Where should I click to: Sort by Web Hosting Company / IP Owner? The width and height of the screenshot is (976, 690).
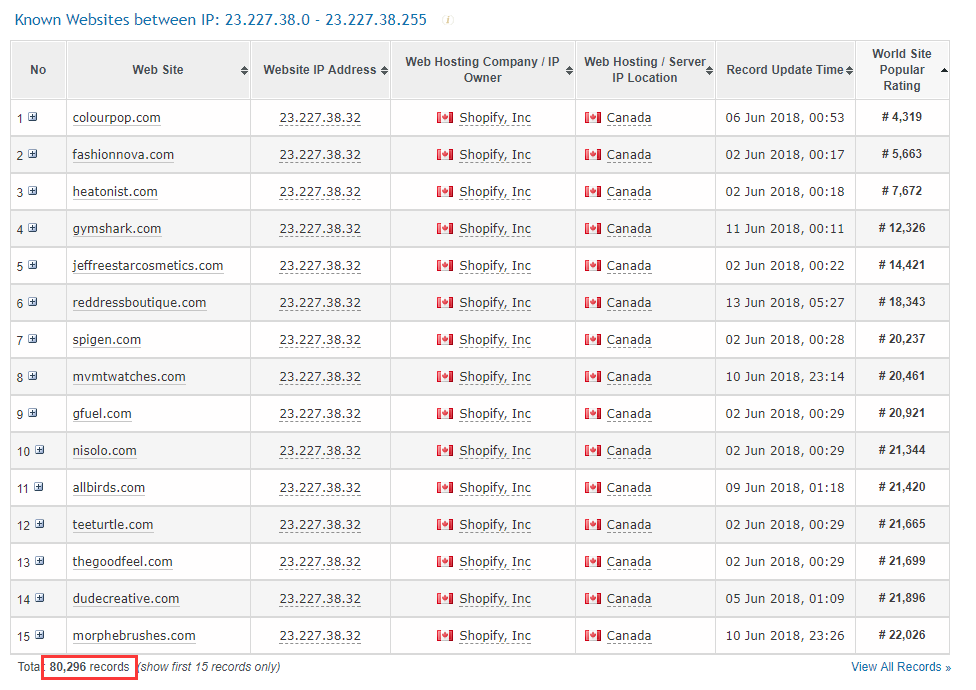569,70
